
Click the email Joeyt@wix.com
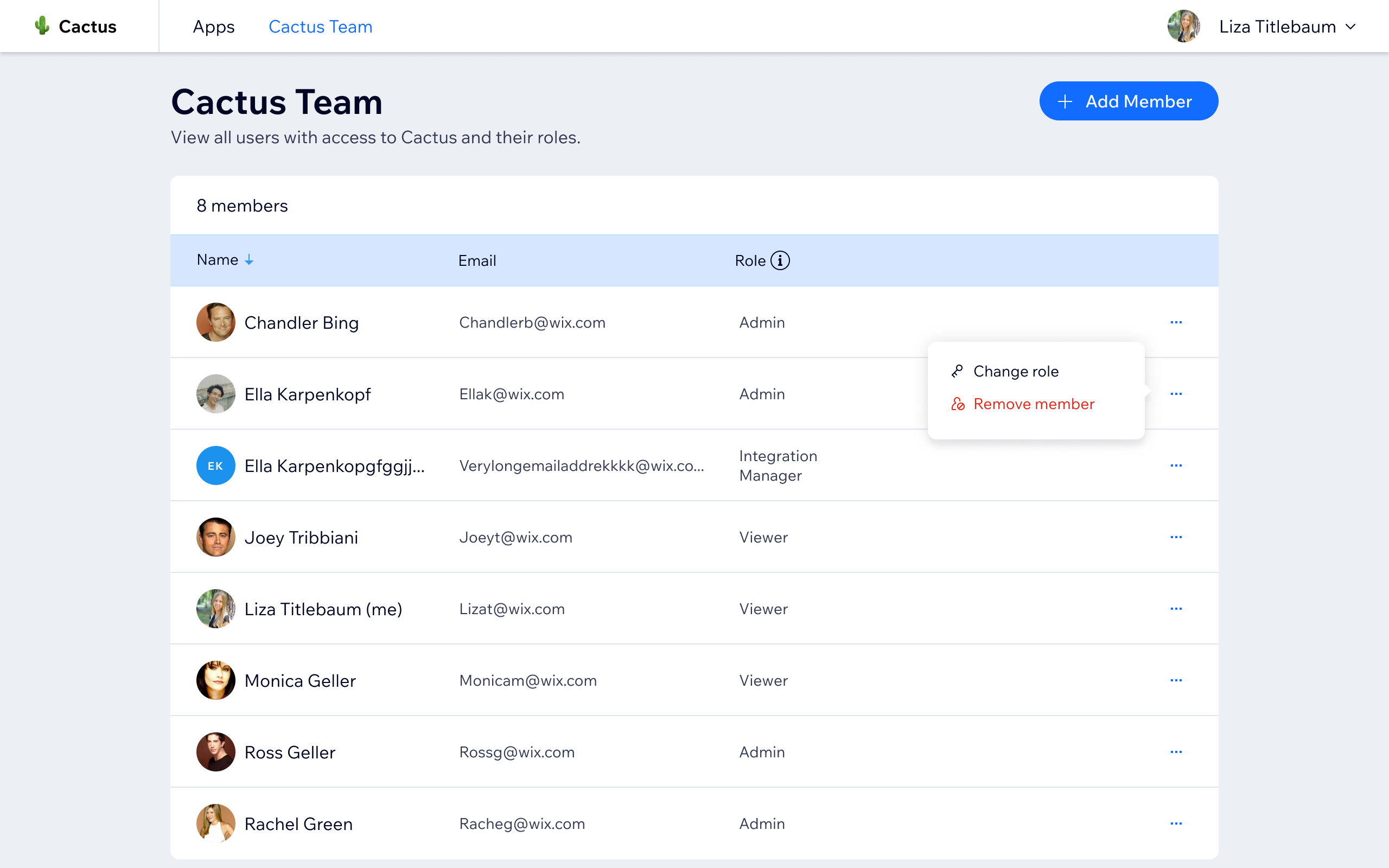click(515, 537)
